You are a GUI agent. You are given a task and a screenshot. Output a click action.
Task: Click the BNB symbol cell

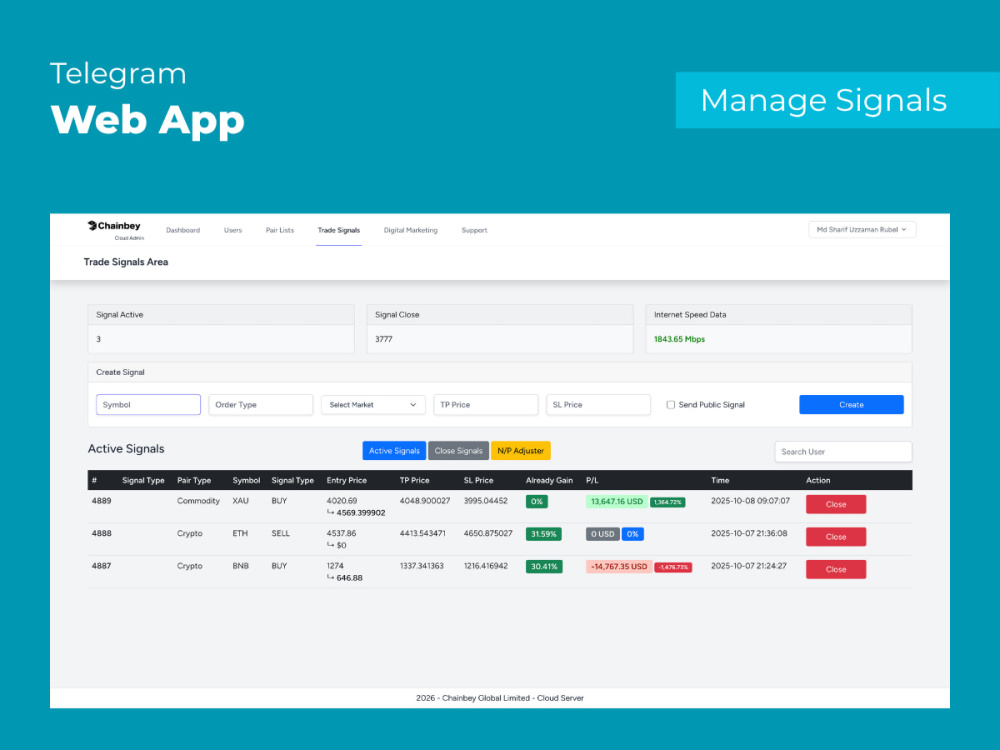240,566
